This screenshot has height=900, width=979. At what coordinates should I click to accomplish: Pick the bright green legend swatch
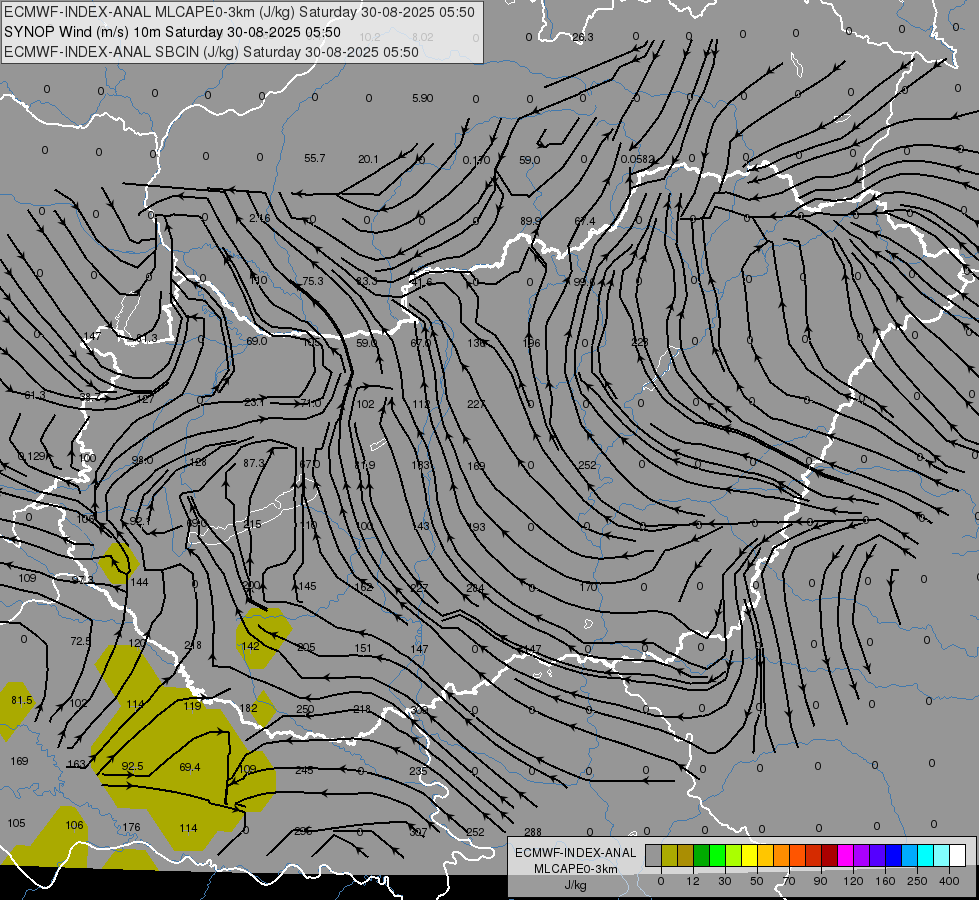pos(717,855)
